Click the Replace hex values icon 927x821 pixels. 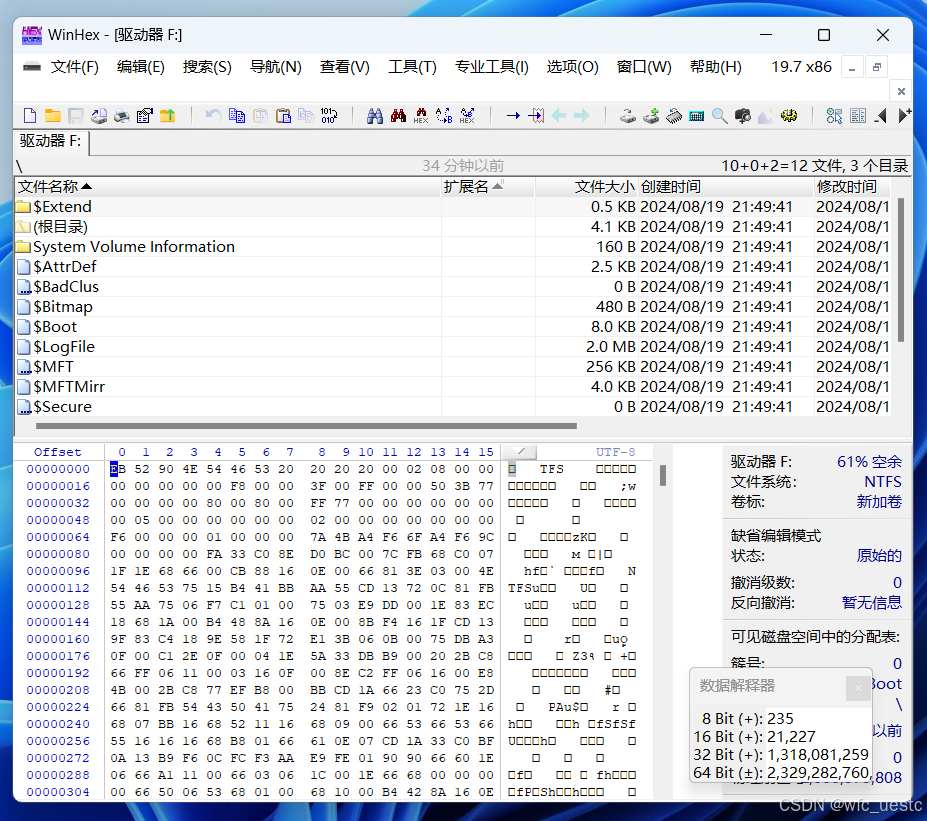[467, 116]
